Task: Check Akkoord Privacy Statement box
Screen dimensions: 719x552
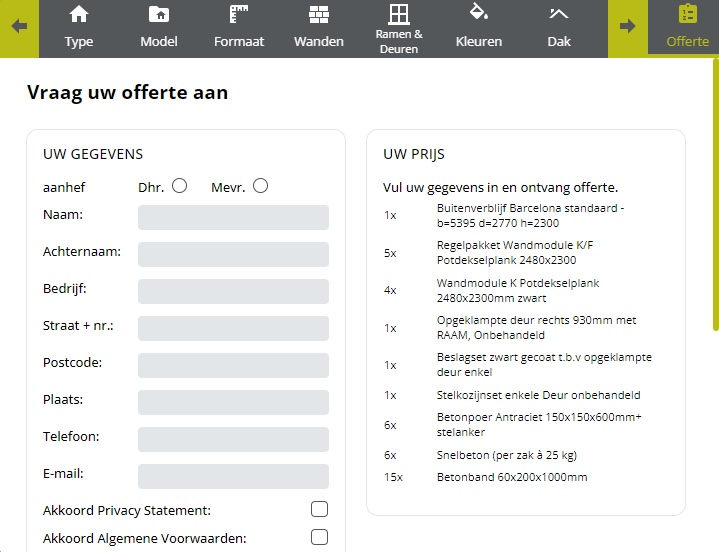Action: point(319,509)
